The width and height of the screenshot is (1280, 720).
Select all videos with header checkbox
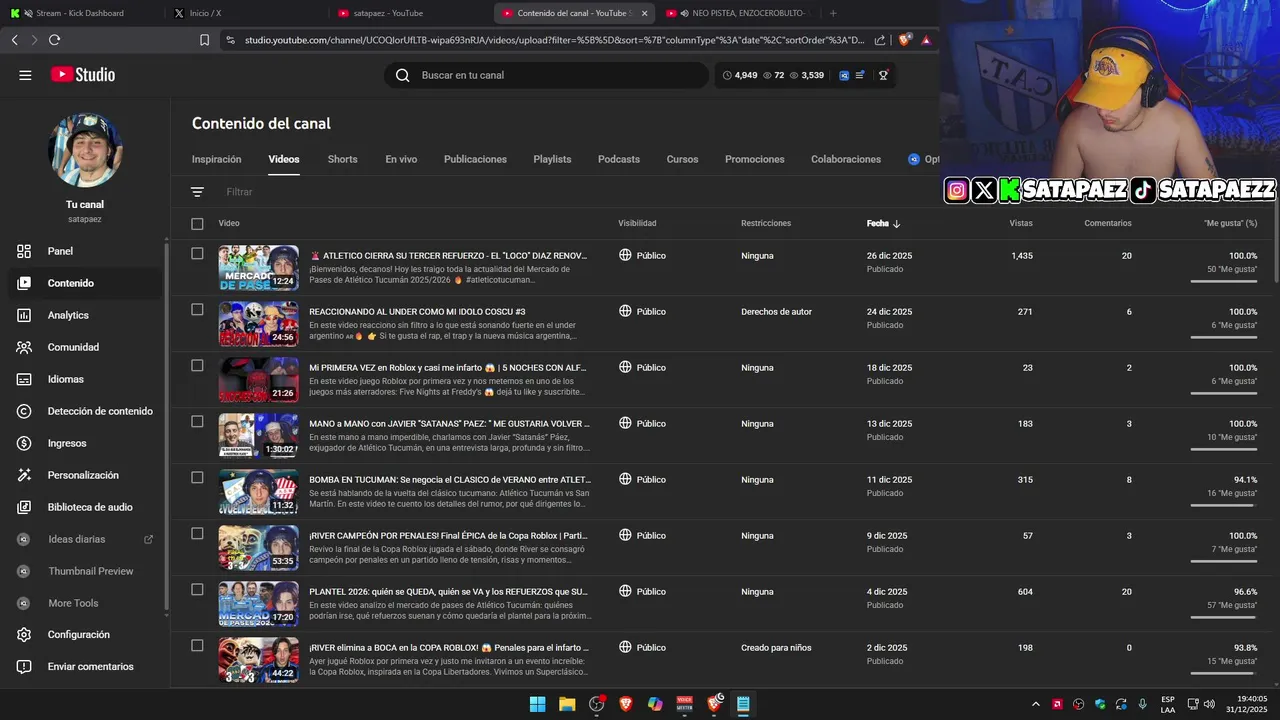(197, 224)
